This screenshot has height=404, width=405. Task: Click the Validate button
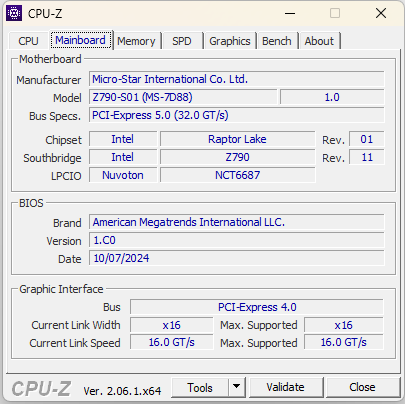click(x=285, y=388)
